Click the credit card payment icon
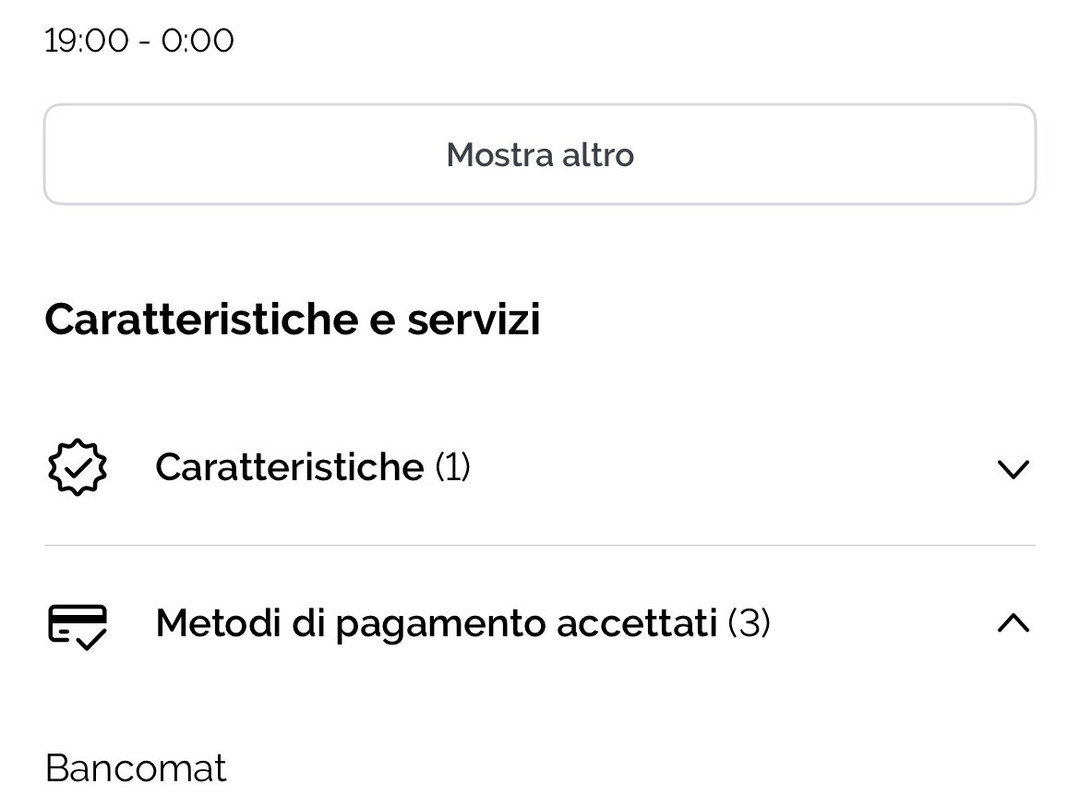 pyautogui.click(x=77, y=627)
